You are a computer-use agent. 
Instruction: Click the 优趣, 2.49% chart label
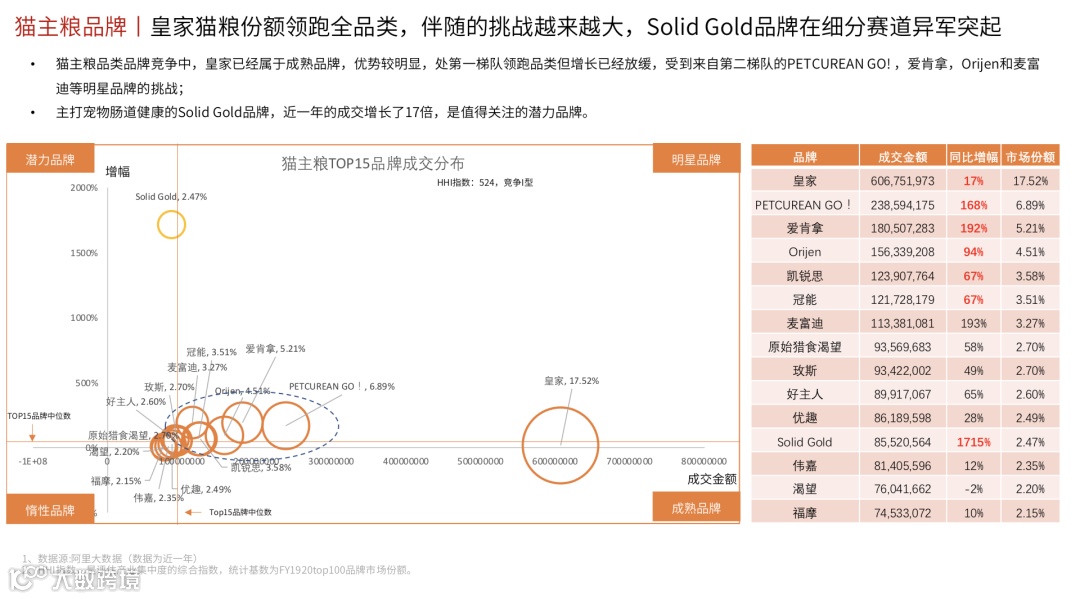pos(206,489)
